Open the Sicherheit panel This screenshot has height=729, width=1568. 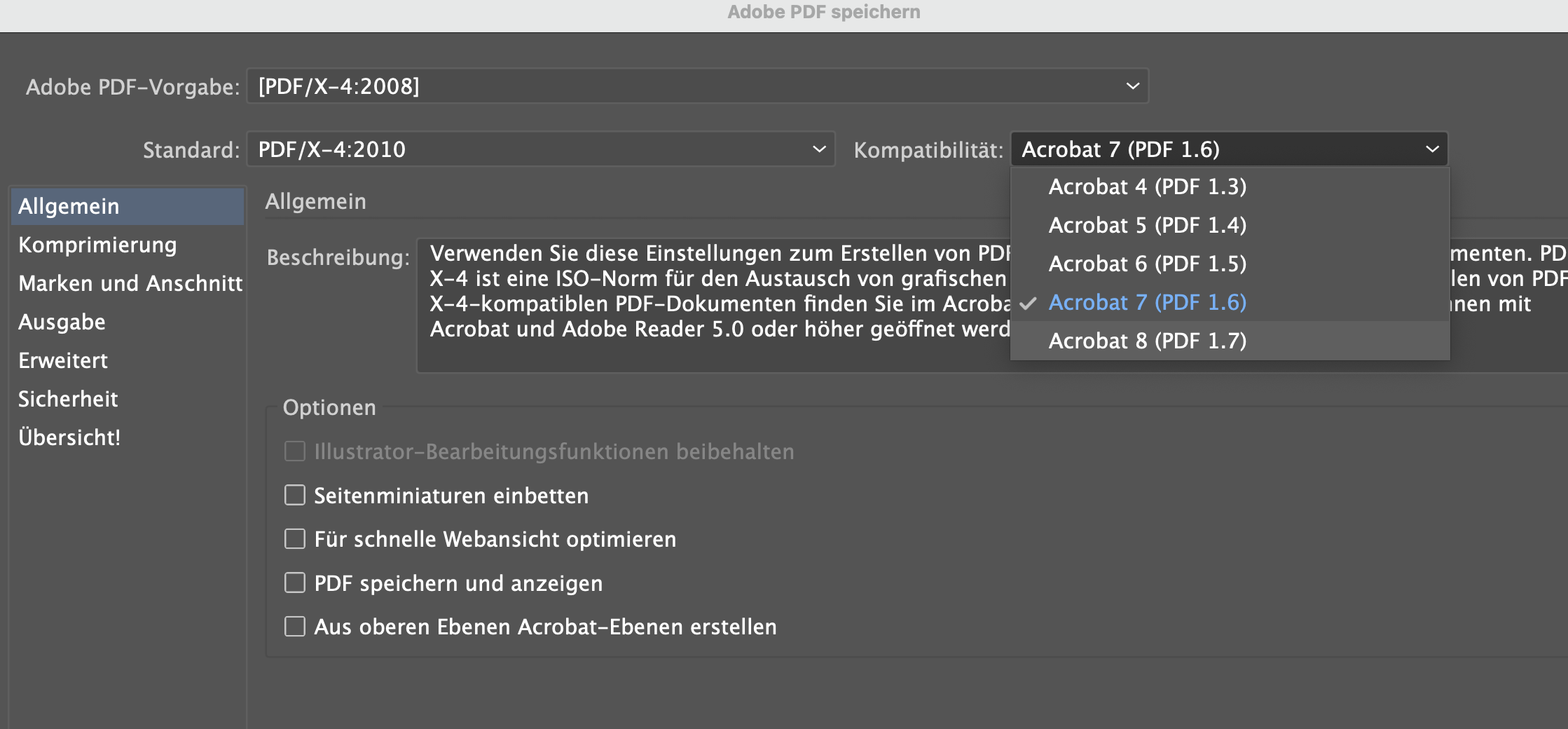(x=67, y=398)
